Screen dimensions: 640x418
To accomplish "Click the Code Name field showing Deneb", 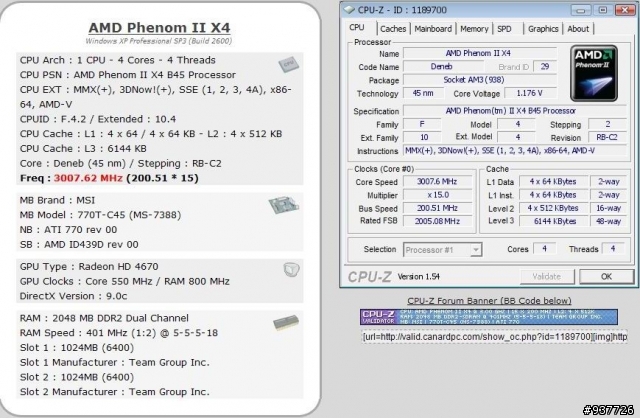I will pos(443,67).
